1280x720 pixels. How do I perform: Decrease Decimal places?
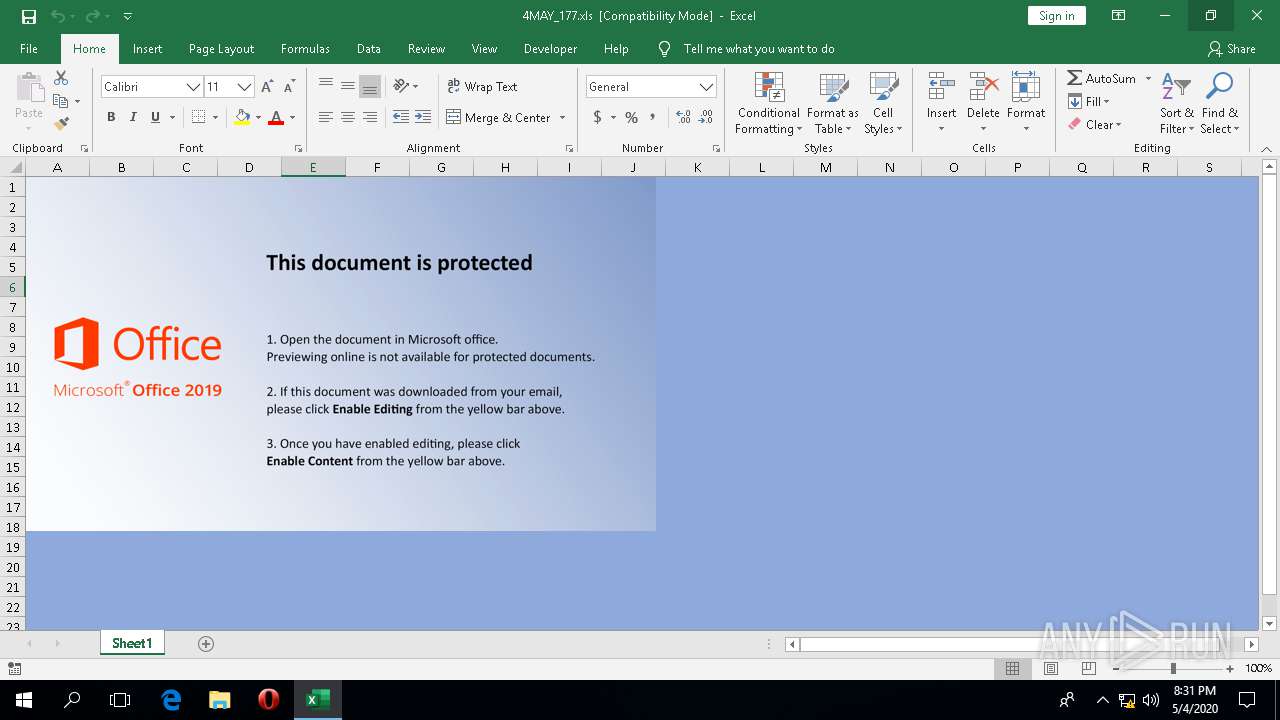706,117
